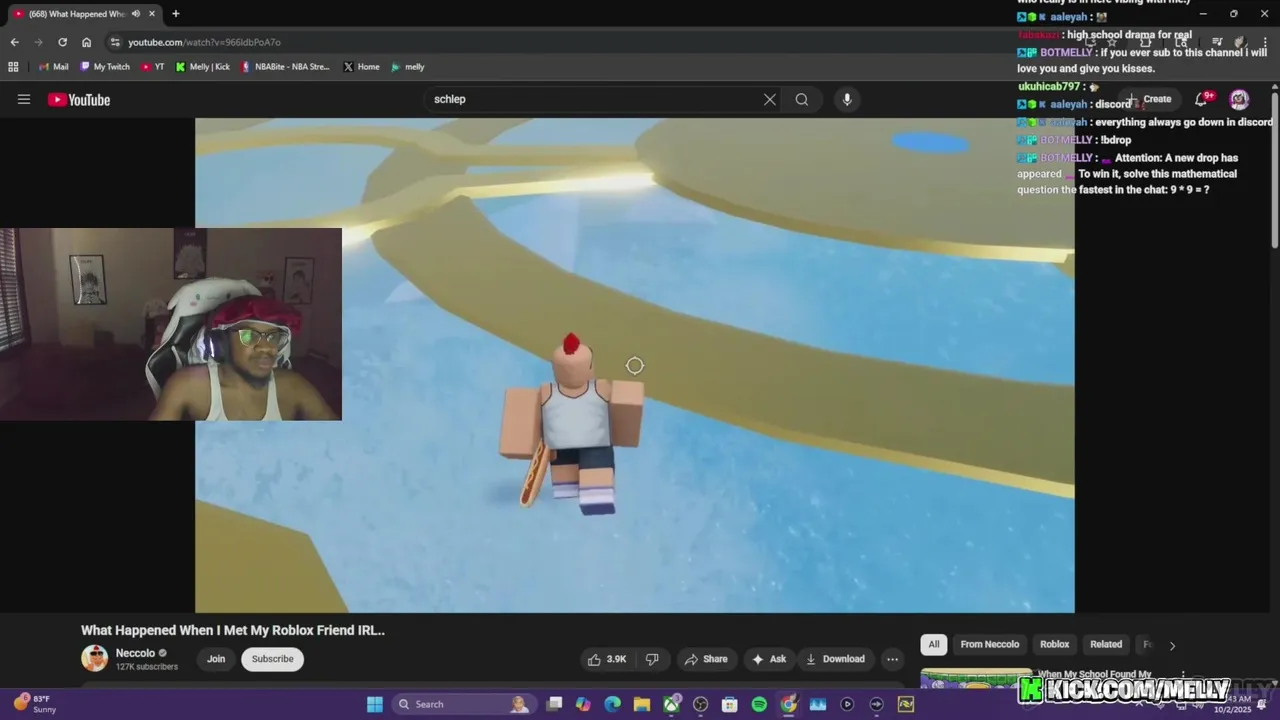The image size is (1280, 720).
Task: Click the Ask button
Action: (x=769, y=659)
